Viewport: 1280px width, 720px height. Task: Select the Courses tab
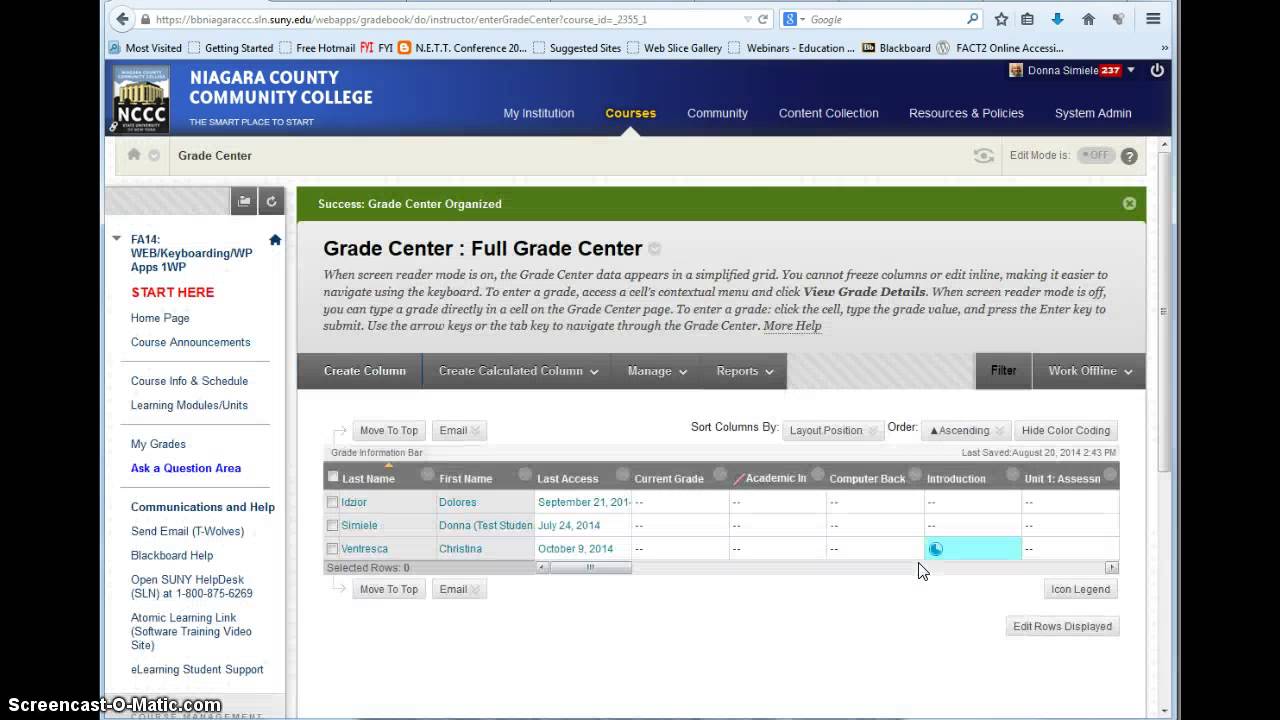click(631, 113)
